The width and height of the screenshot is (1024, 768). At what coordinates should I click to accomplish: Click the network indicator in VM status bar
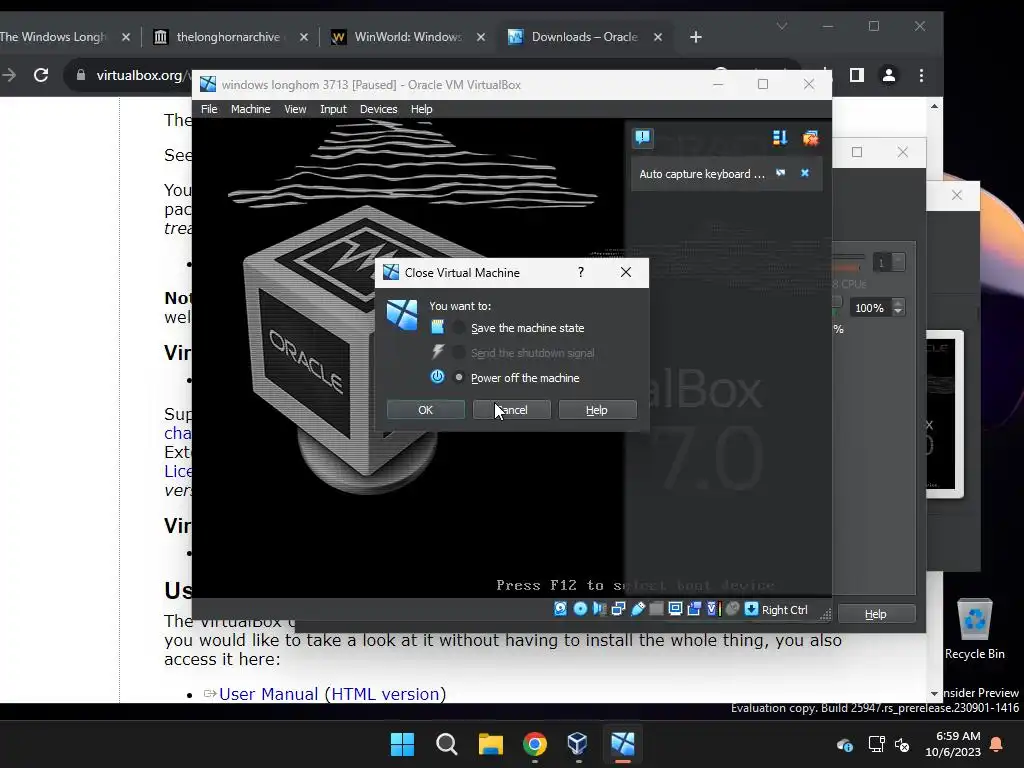pyautogui.click(x=618, y=609)
